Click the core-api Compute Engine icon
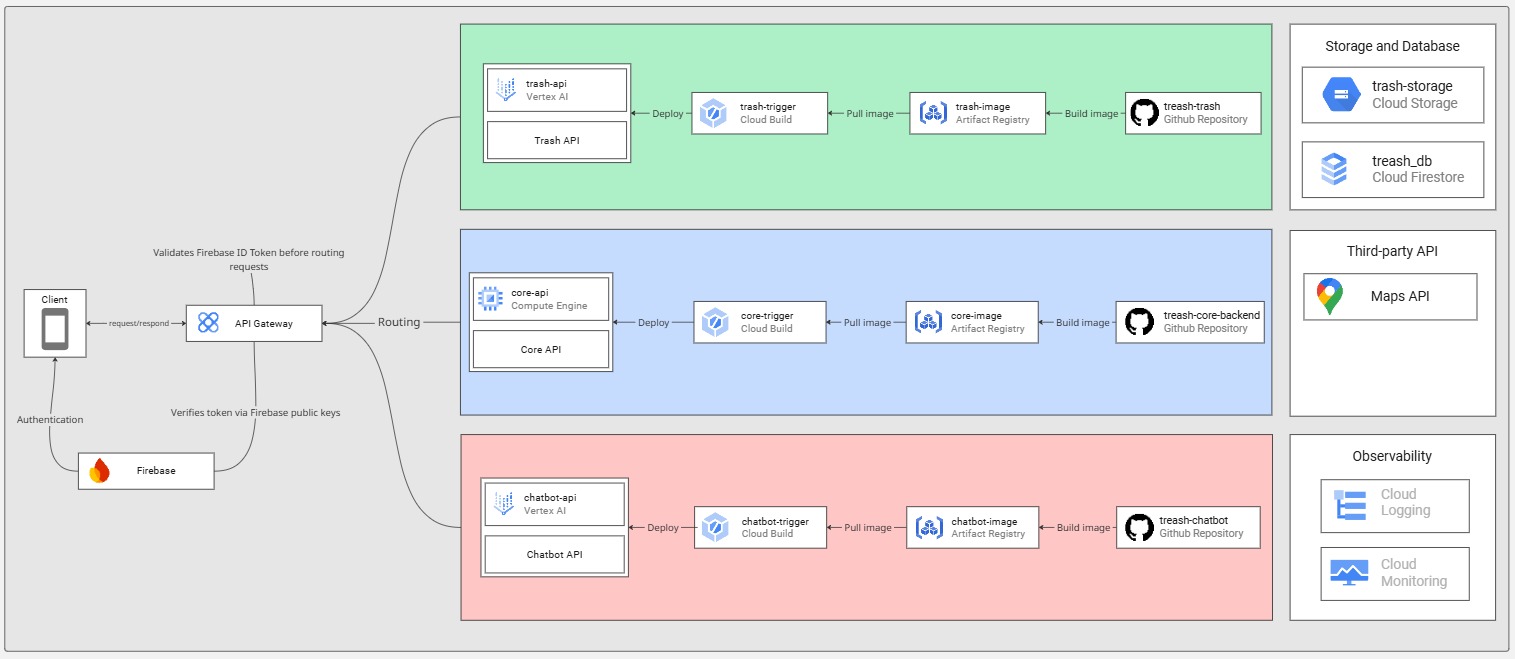The height and width of the screenshot is (659, 1515). point(490,299)
